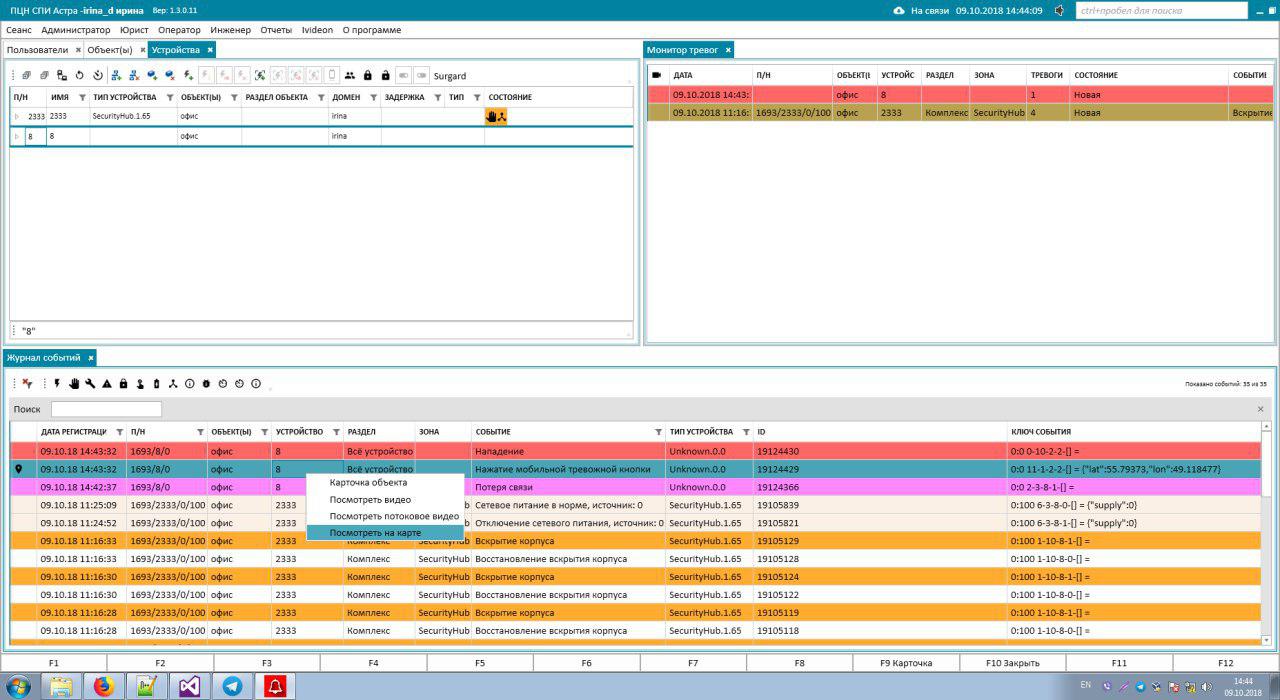The height and width of the screenshot is (700, 1280).
Task: Choose 'Посмотреть потоковое видео' in context menu
Action: [x=385, y=516]
